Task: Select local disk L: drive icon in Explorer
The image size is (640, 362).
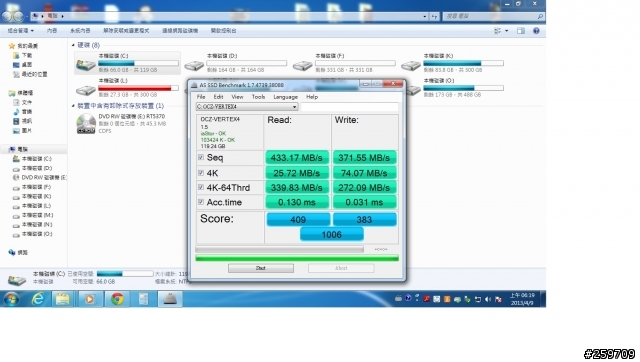Action: (x=86, y=90)
